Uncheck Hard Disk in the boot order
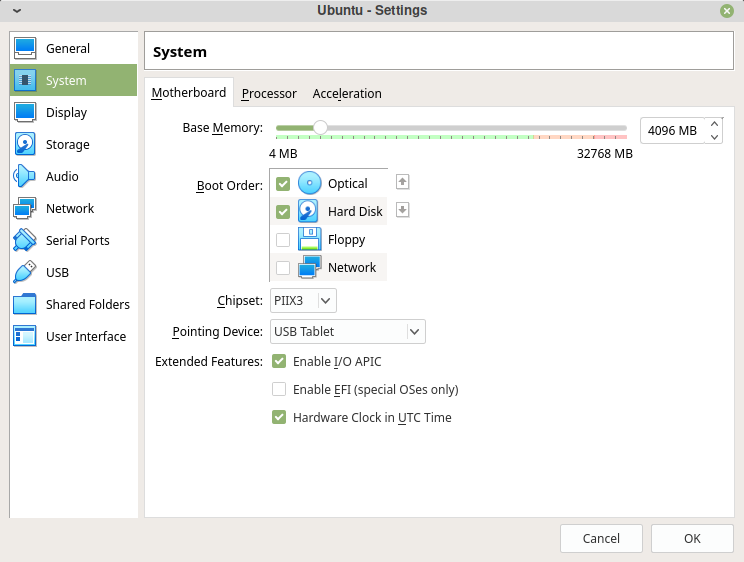The image size is (744, 562). 283,212
